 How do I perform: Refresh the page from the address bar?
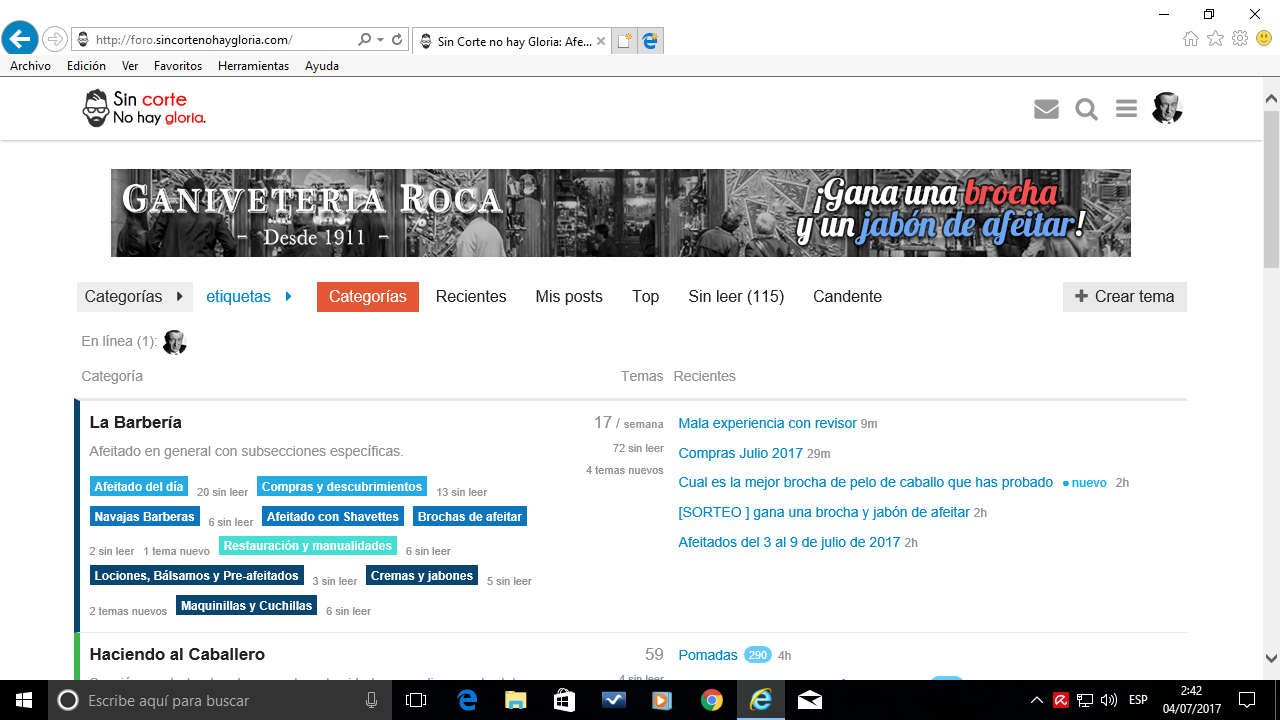[397, 40]
